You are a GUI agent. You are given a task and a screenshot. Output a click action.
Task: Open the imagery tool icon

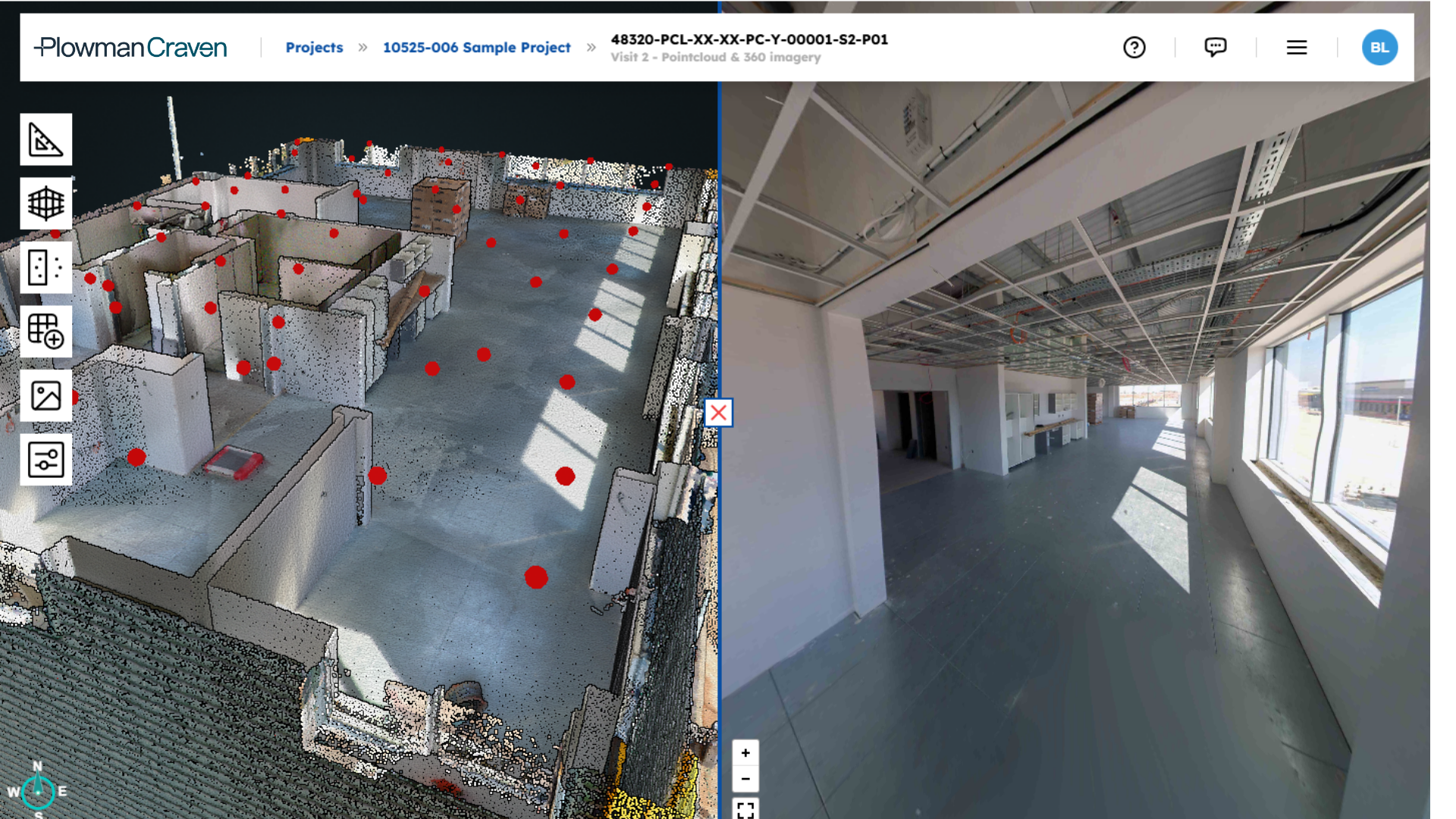point(45,396)
